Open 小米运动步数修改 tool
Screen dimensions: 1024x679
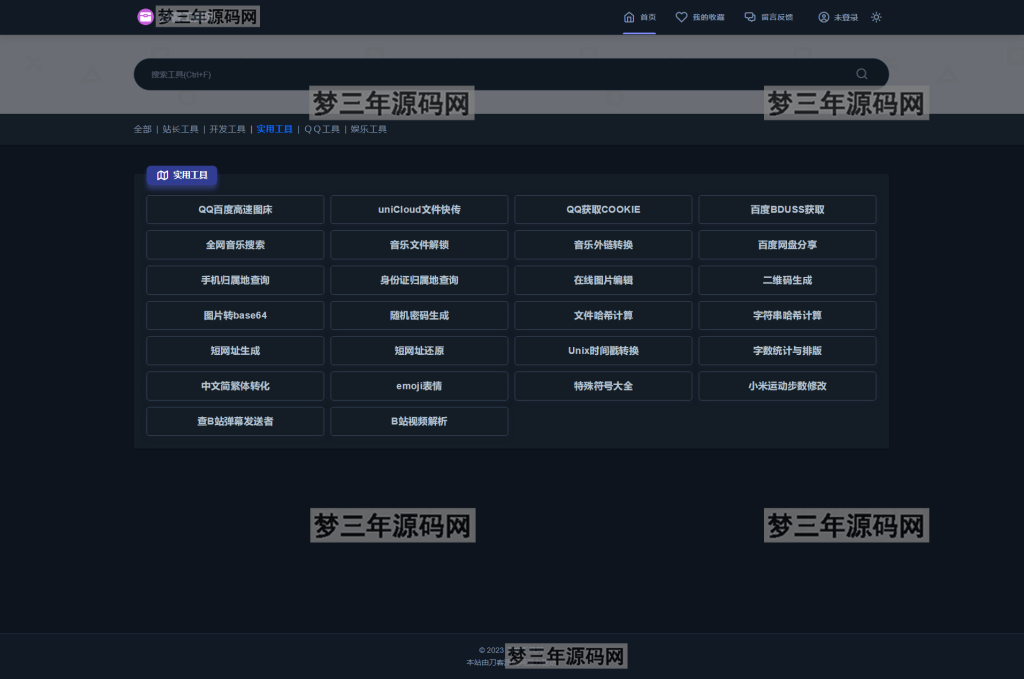click(788, 386)
